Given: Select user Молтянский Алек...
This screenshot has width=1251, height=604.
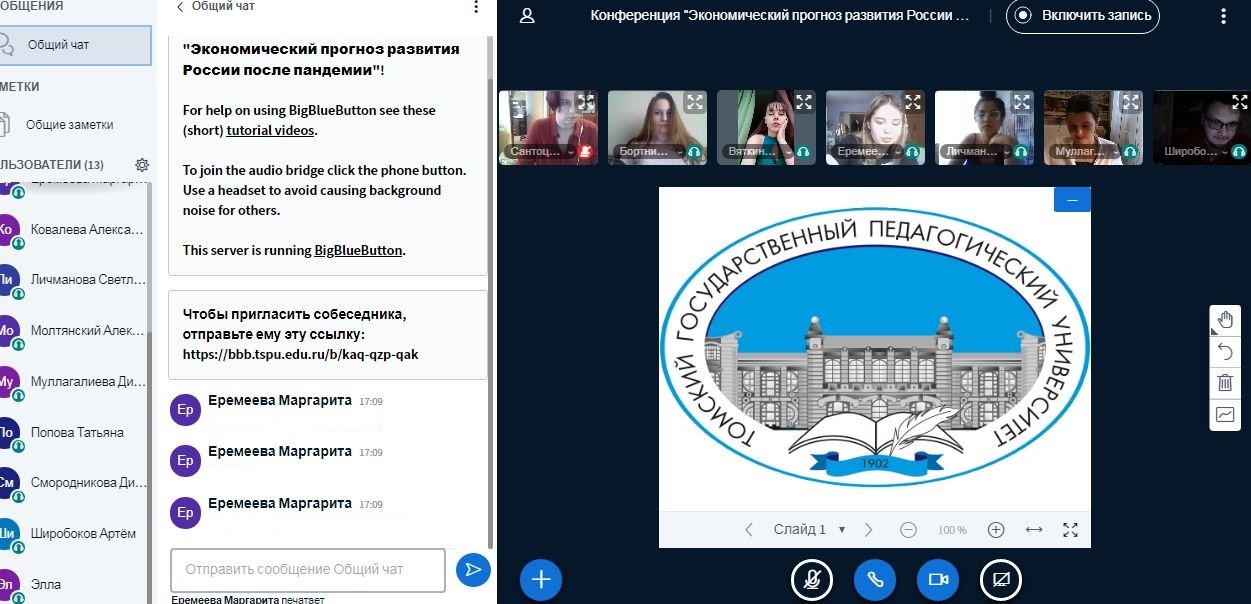Looking at the screenshot, I should pyautogui.click(x=75, y=330).
